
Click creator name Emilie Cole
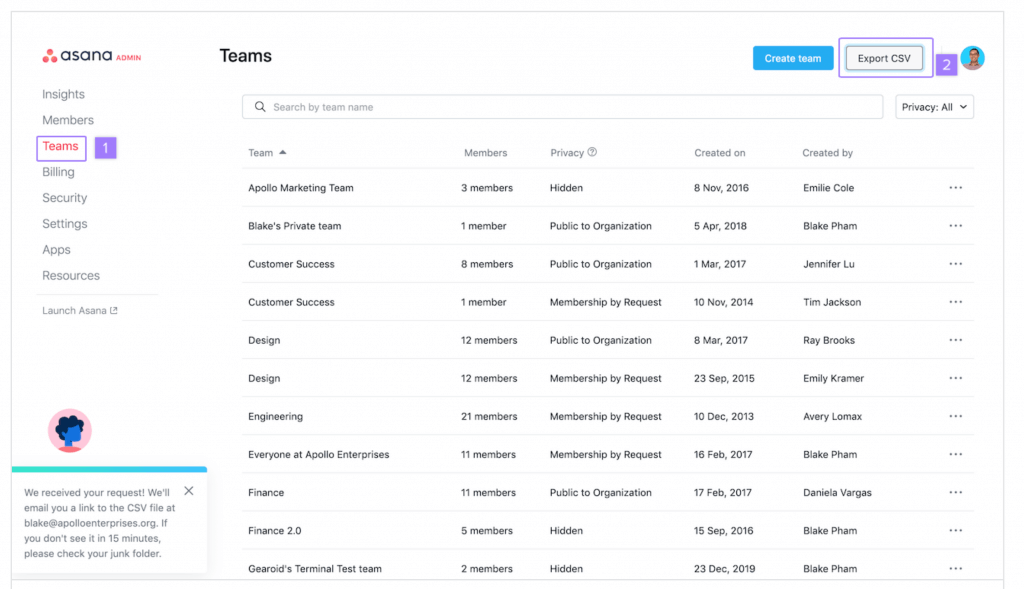tap(829, 187)
